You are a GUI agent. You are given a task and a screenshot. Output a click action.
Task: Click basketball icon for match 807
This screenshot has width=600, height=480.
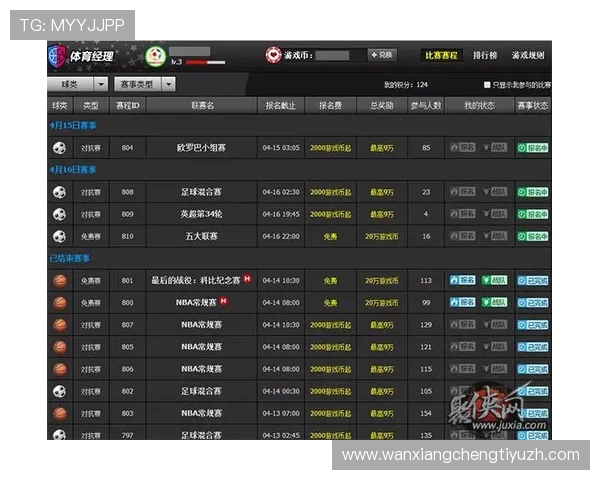click(x=60, y=325)
